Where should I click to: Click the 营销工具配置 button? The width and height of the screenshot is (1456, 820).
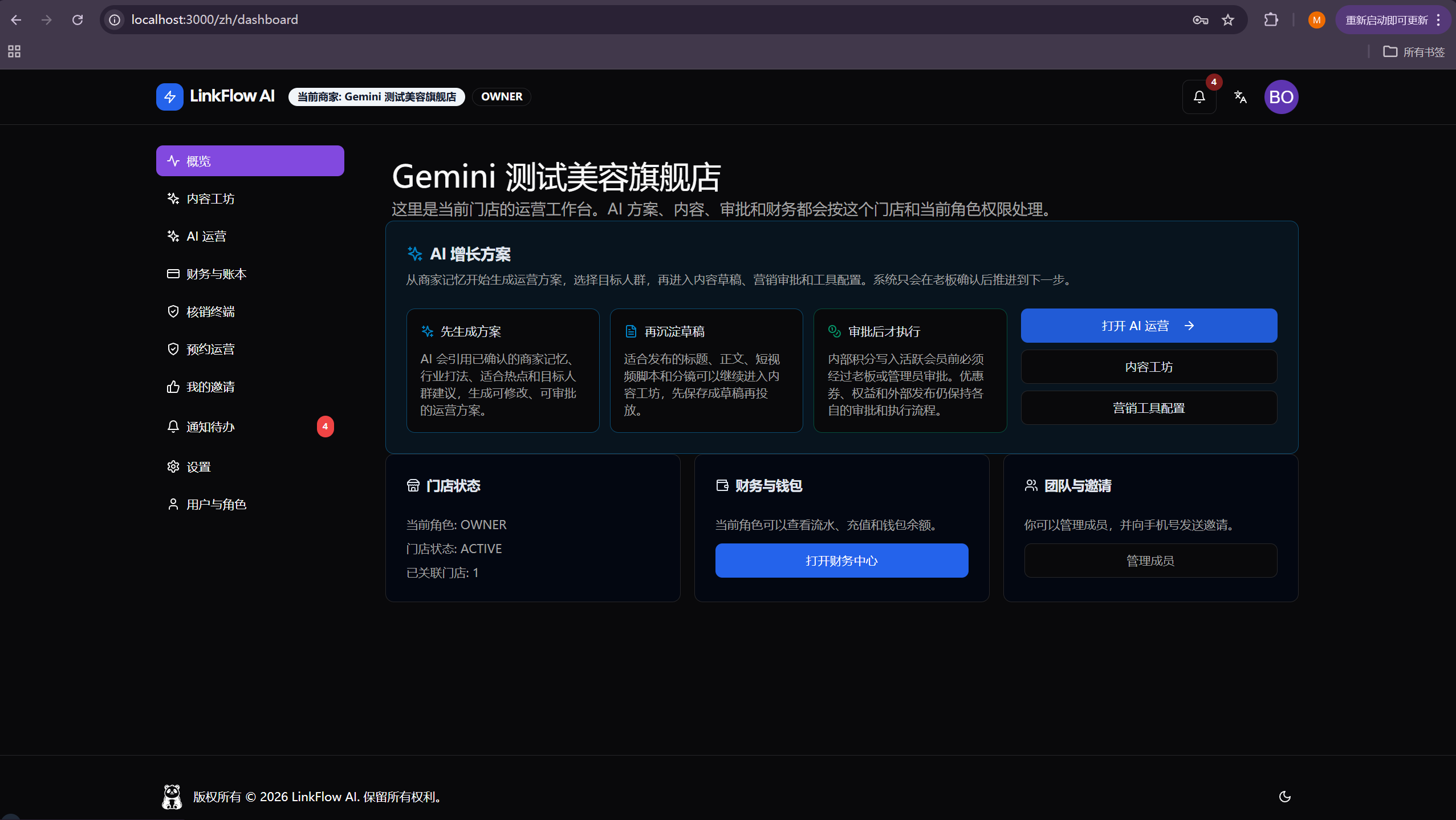1149,408
